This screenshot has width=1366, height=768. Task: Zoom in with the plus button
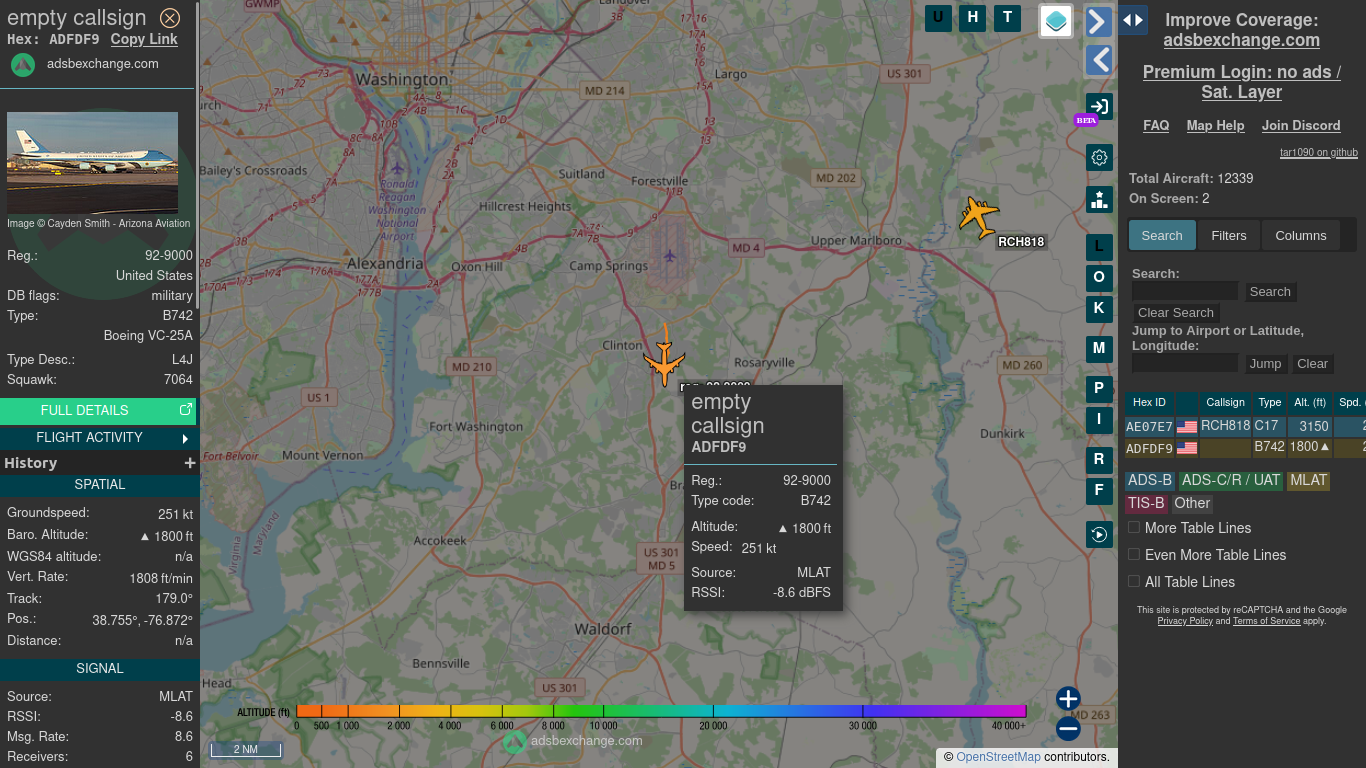click(x=1068, y=698)
